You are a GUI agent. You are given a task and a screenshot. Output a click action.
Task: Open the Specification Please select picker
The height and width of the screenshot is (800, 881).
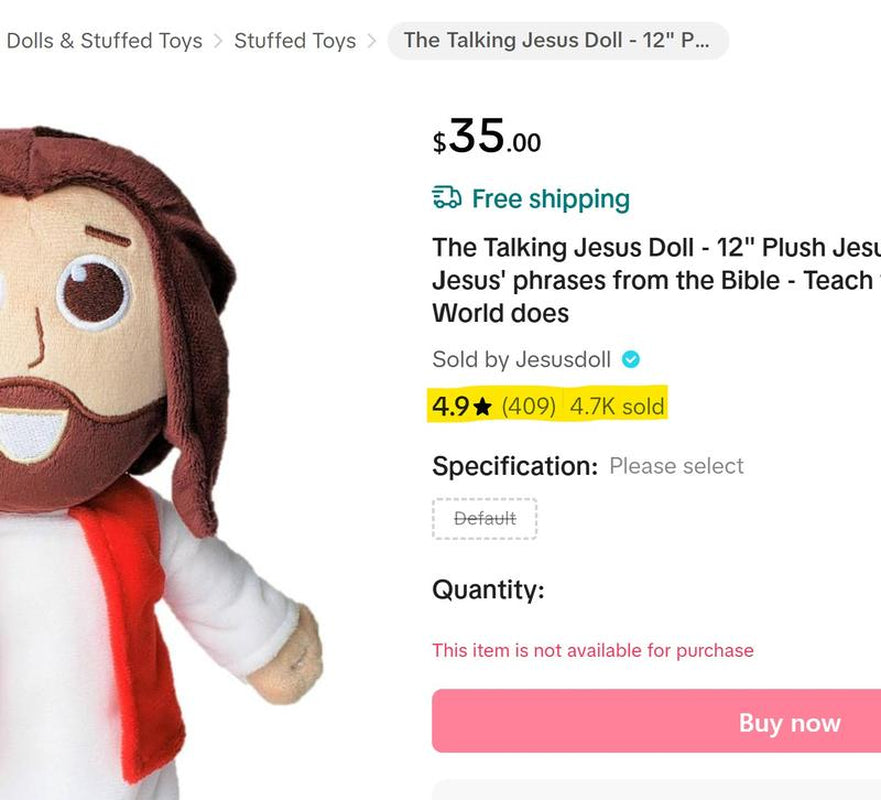click(678, 466)
